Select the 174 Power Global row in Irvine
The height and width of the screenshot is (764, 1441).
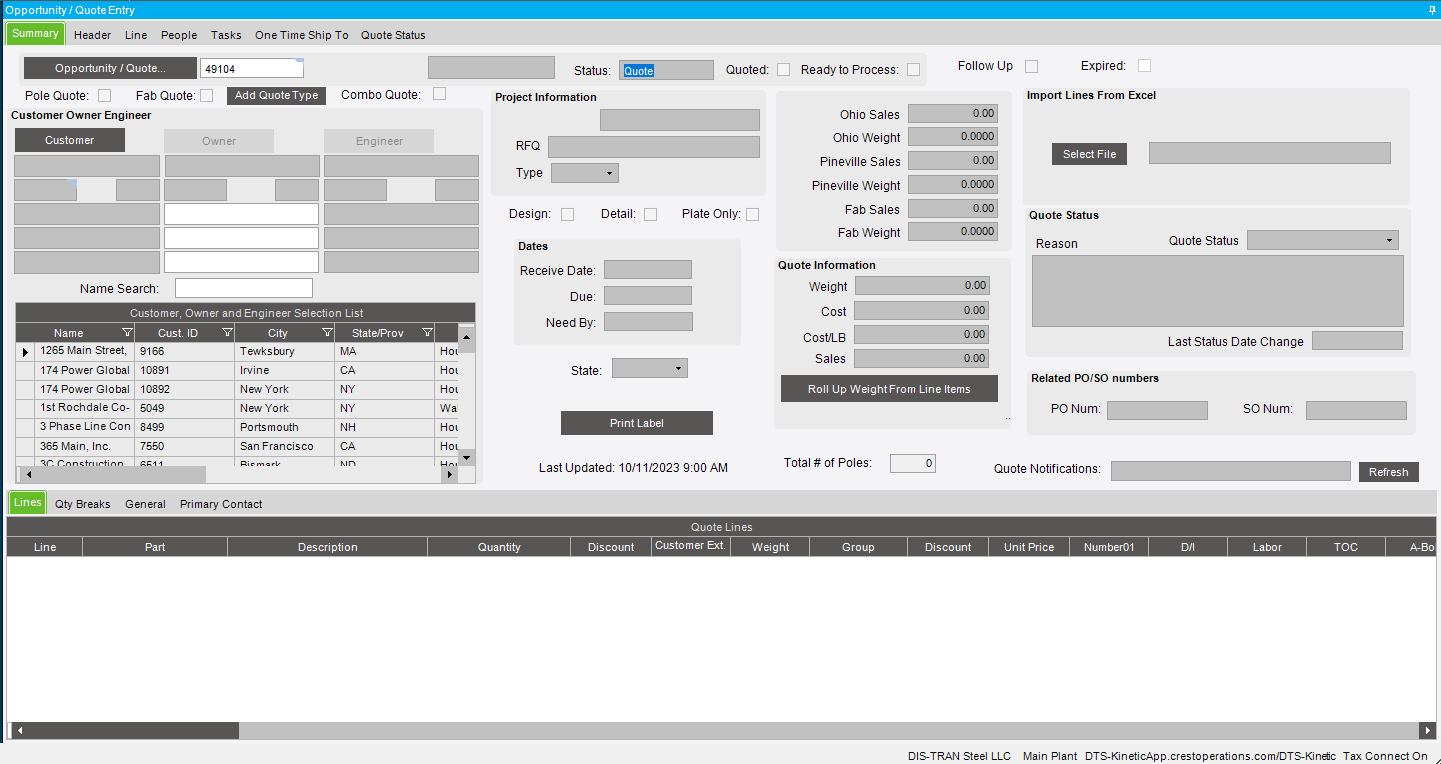(x=236, y=371)
